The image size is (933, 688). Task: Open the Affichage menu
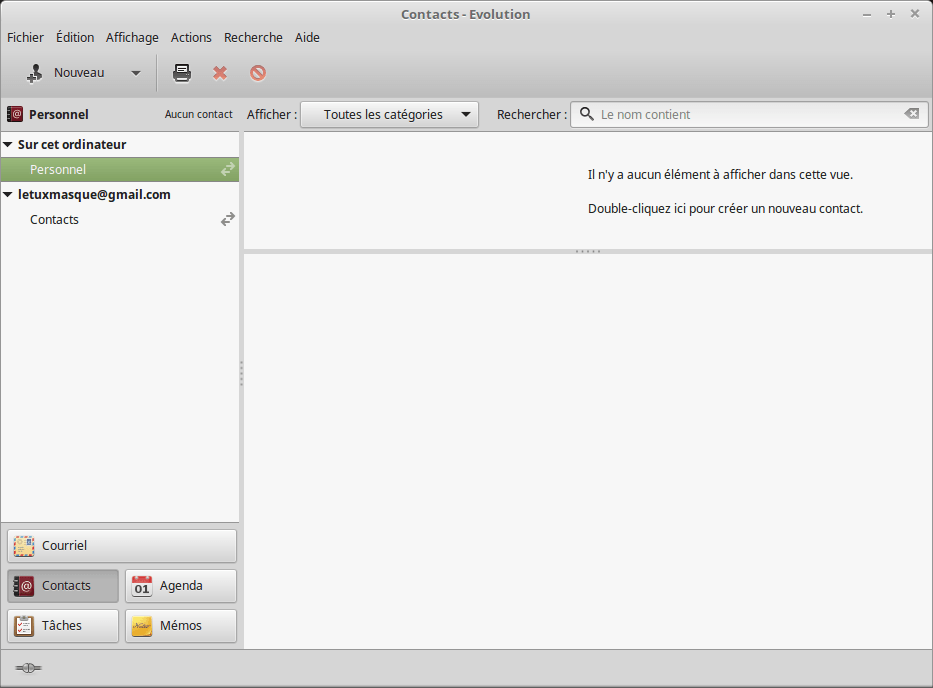click(132, 37)
